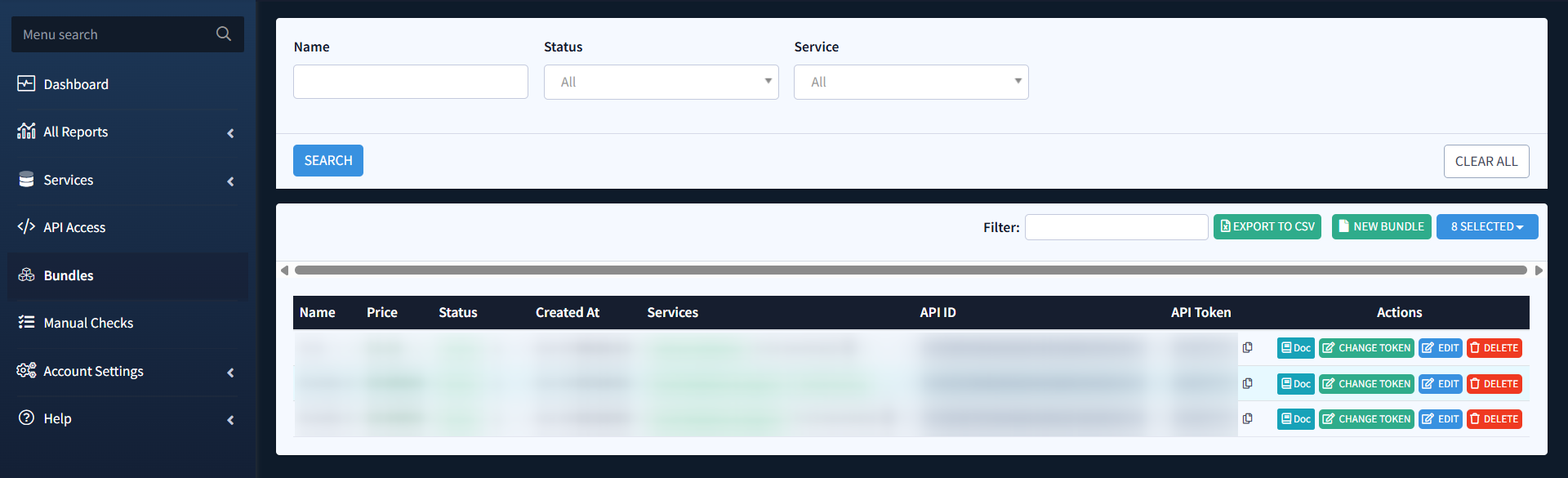Change token for the first bundle
This screenshot has height=478, width=1568.
pos(1366,348)
